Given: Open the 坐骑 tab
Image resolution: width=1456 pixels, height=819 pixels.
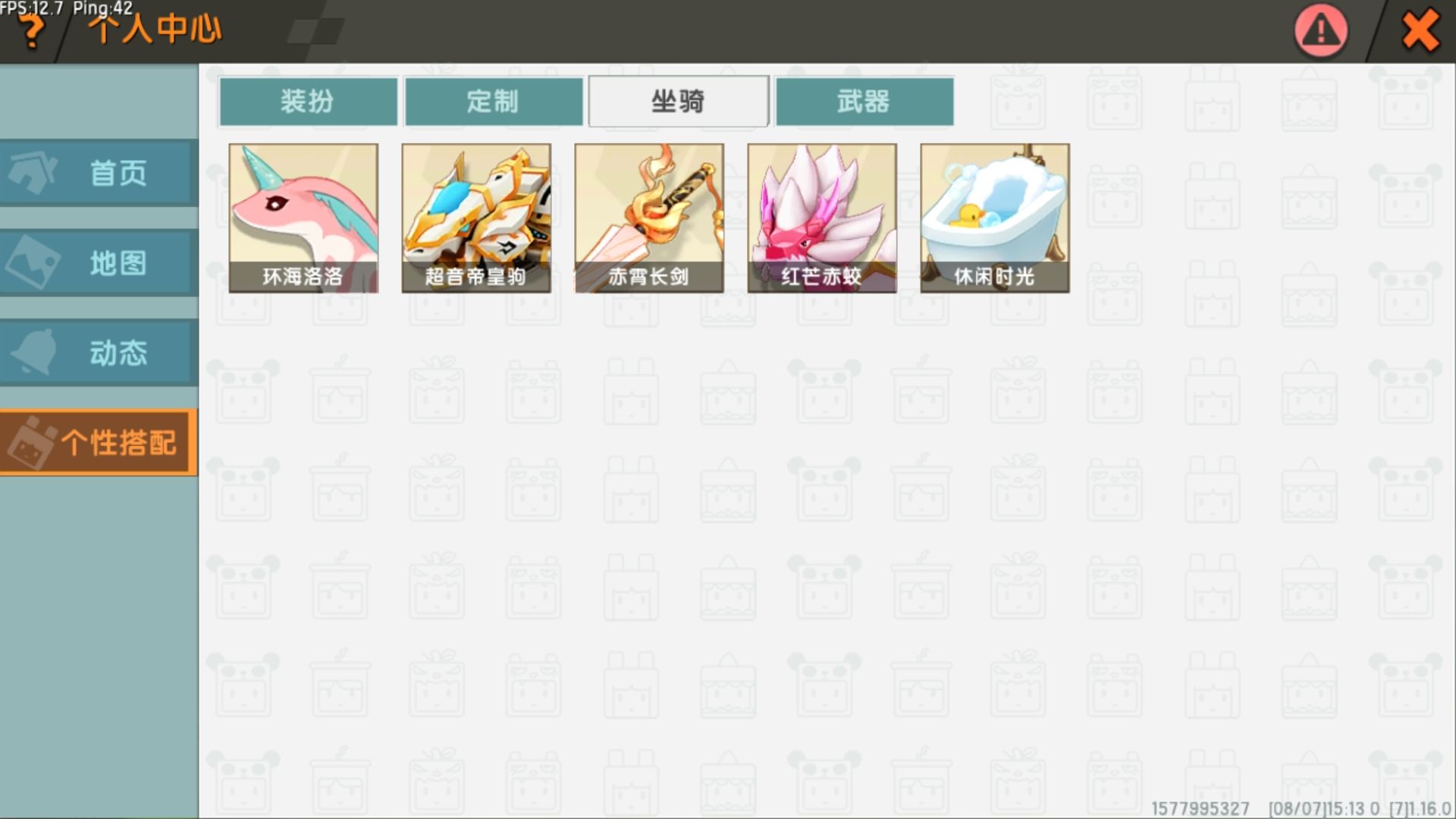Looking at the screenshot, I should (679, 101).
